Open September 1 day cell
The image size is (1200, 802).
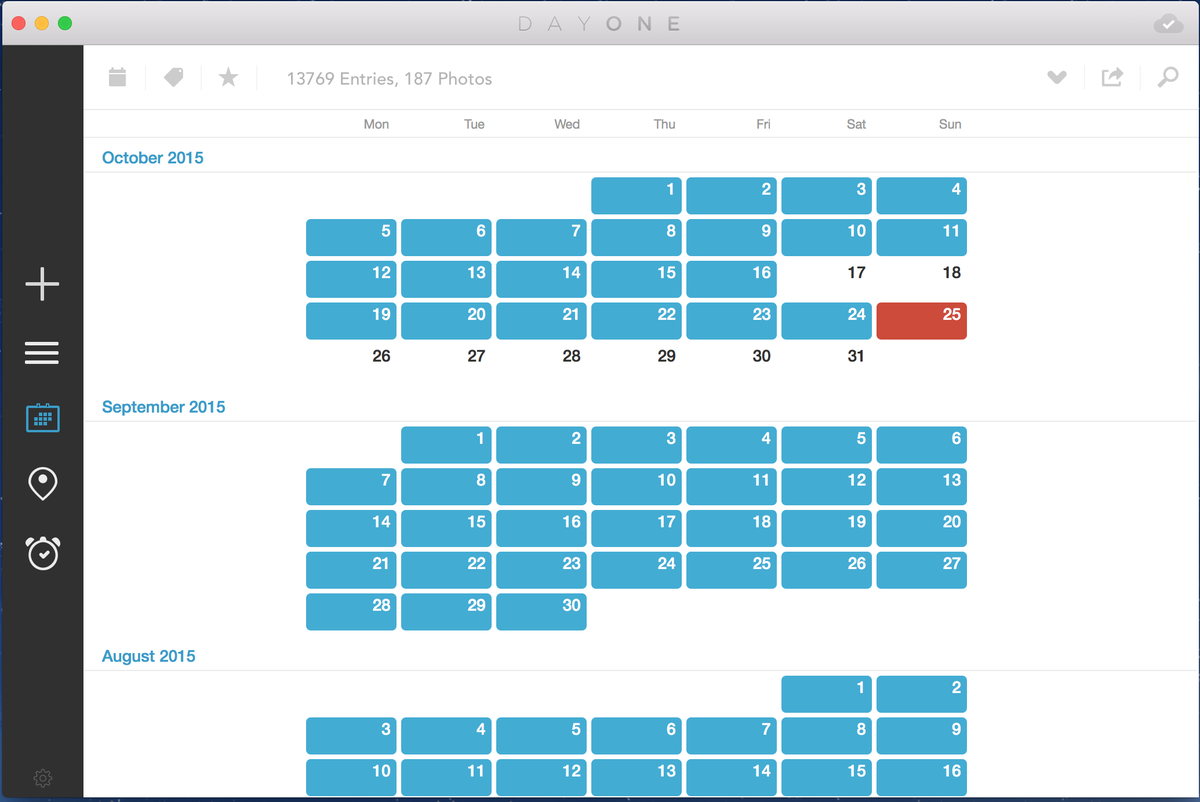[446, 445]
